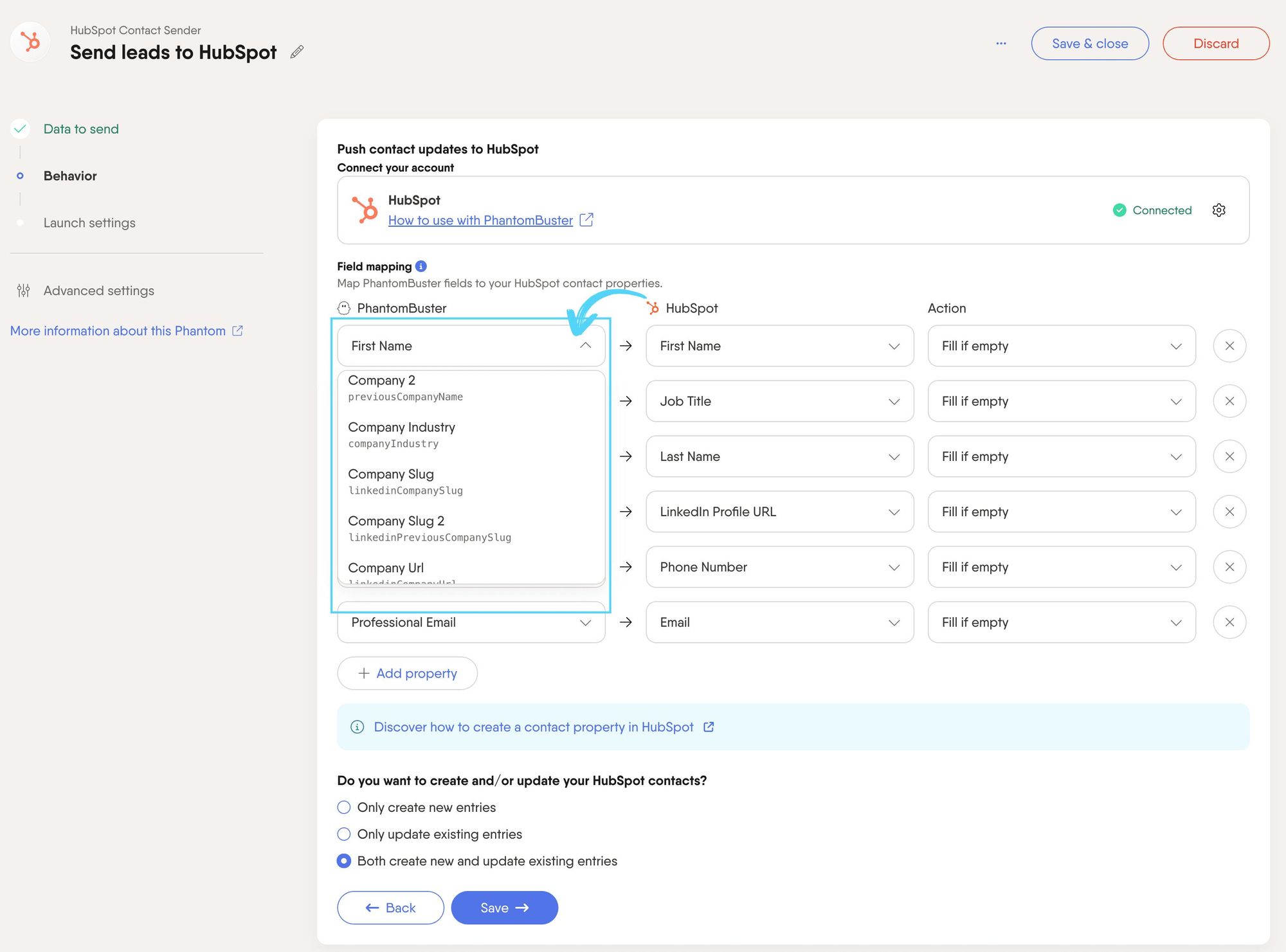
Task: Open Action dropdown for First Name row
Action: [x=1062, y=346]
